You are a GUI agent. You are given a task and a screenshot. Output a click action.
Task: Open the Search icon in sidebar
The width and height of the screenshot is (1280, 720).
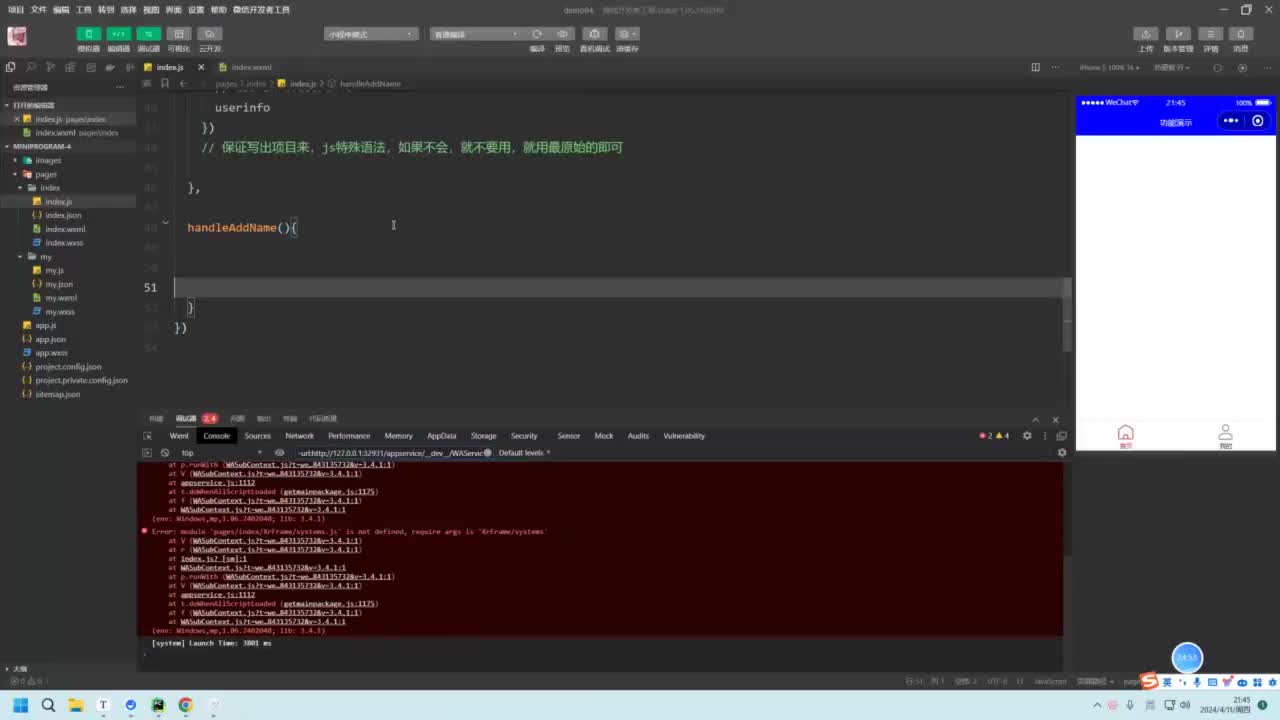pos(31,67)
